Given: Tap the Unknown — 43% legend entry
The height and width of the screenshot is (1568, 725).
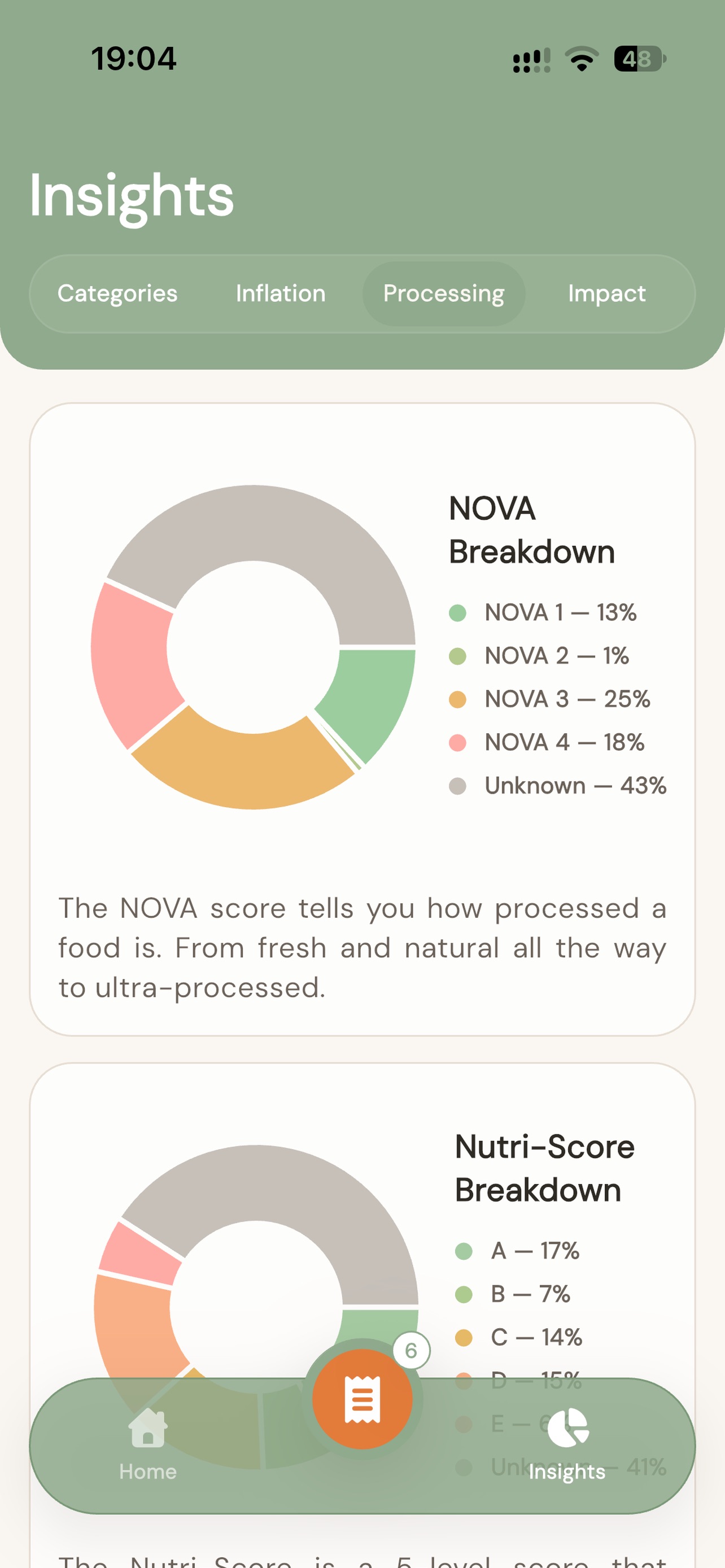Looking at the screenshot, I should click(558, 786).
